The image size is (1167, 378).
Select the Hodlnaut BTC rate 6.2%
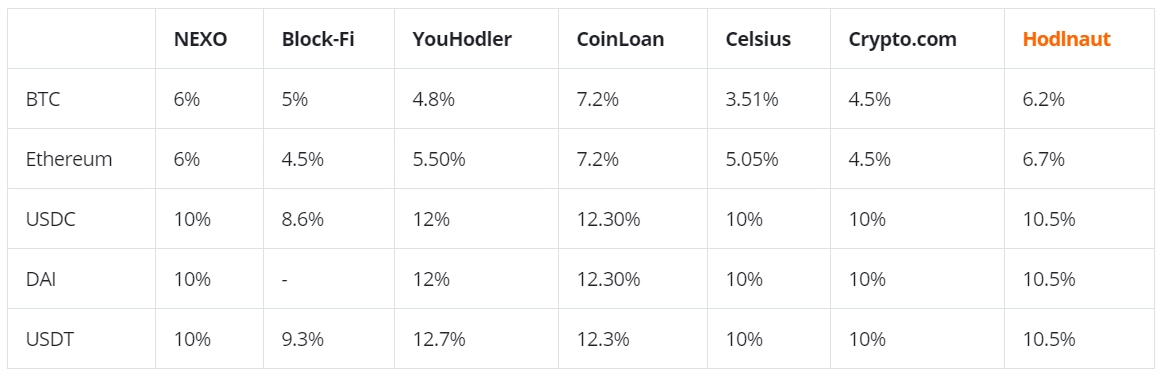click(x=1043, y=99)
